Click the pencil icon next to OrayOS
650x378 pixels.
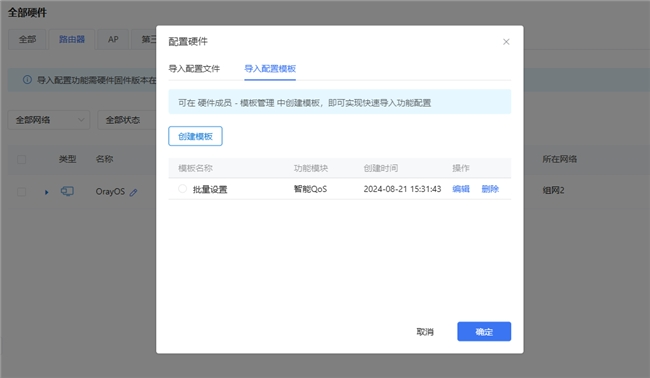(x=133, y=192)
